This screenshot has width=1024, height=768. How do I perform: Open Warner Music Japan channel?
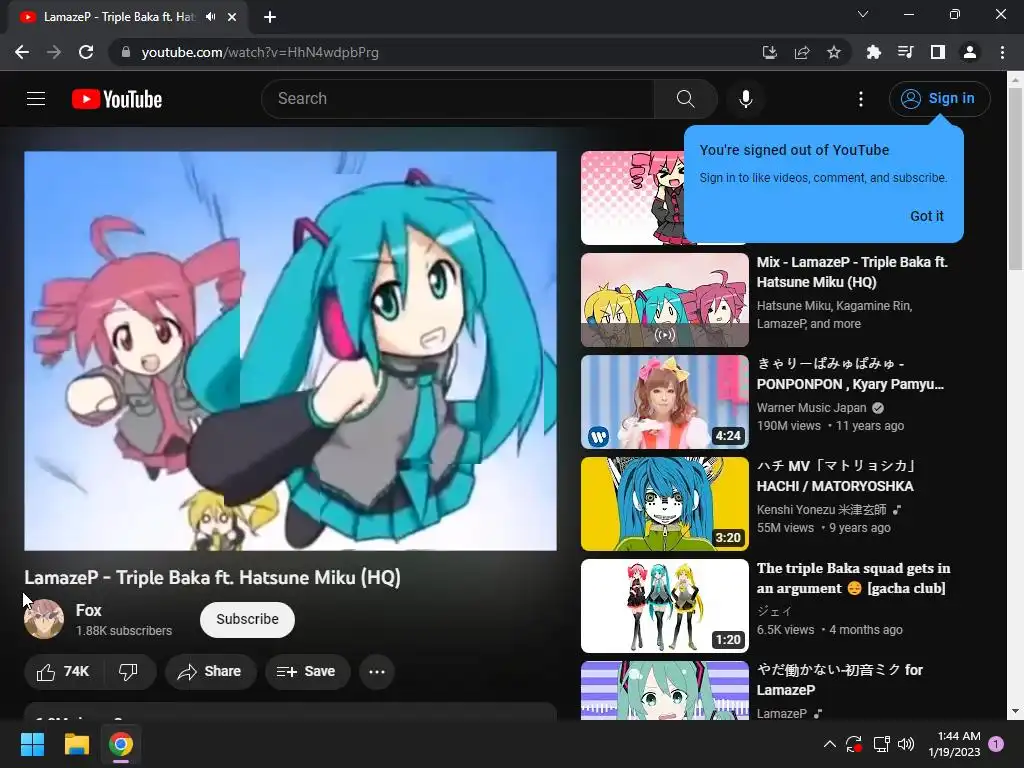[x=812, y=408]
